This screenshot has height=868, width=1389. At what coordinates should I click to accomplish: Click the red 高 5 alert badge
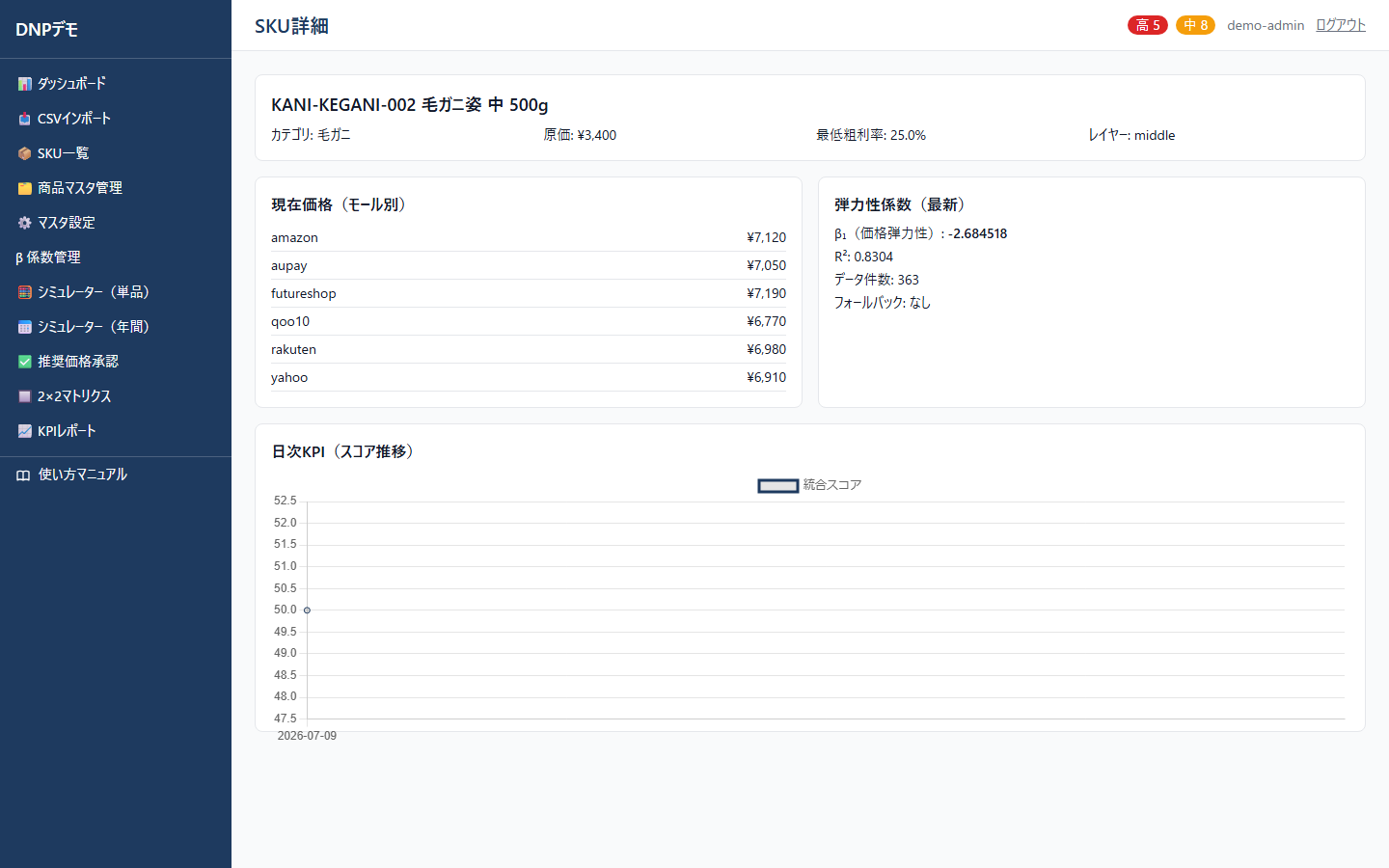point(1148,25)
